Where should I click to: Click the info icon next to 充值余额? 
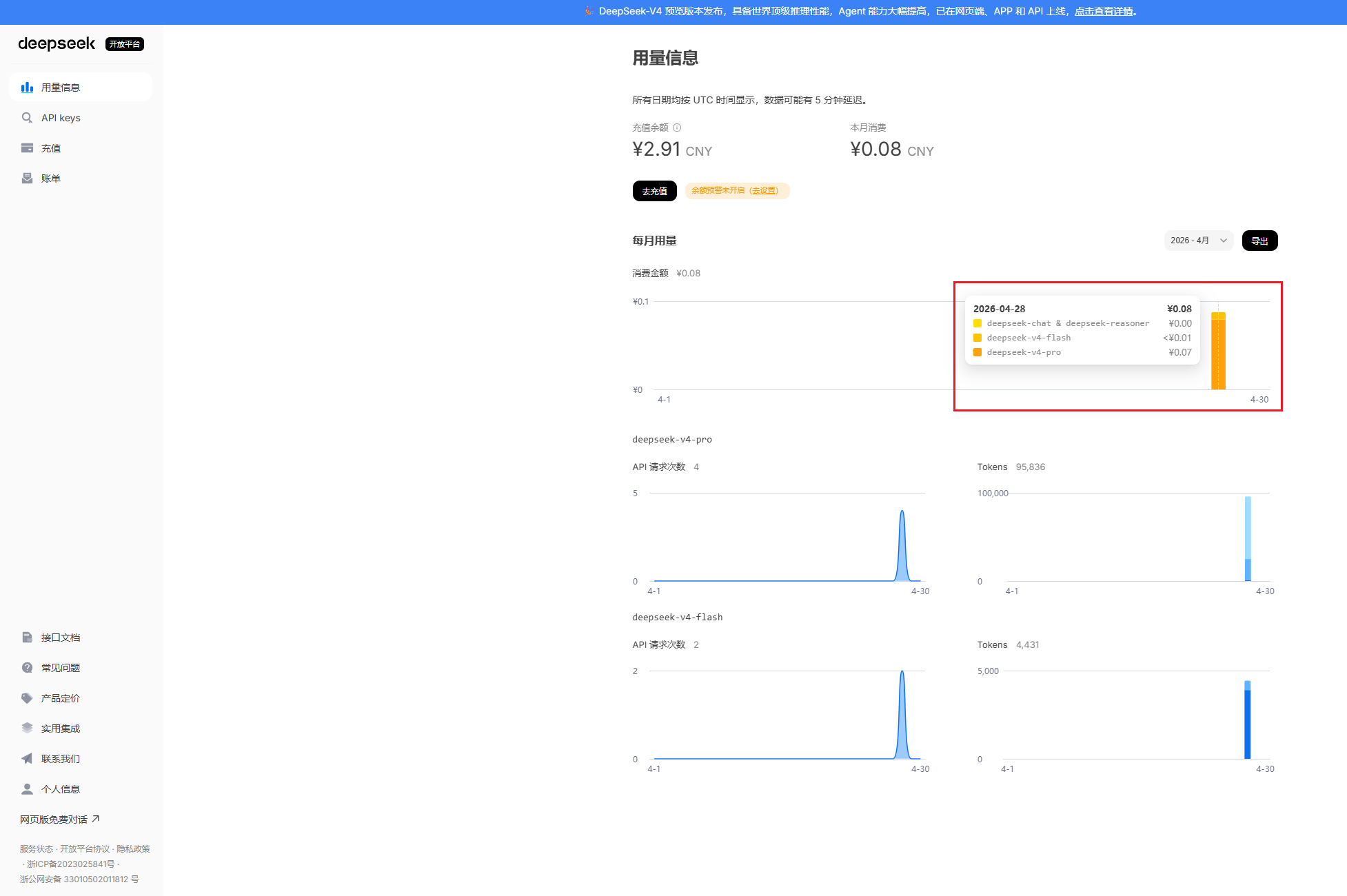pyautogui.click(x=677, y=128)
